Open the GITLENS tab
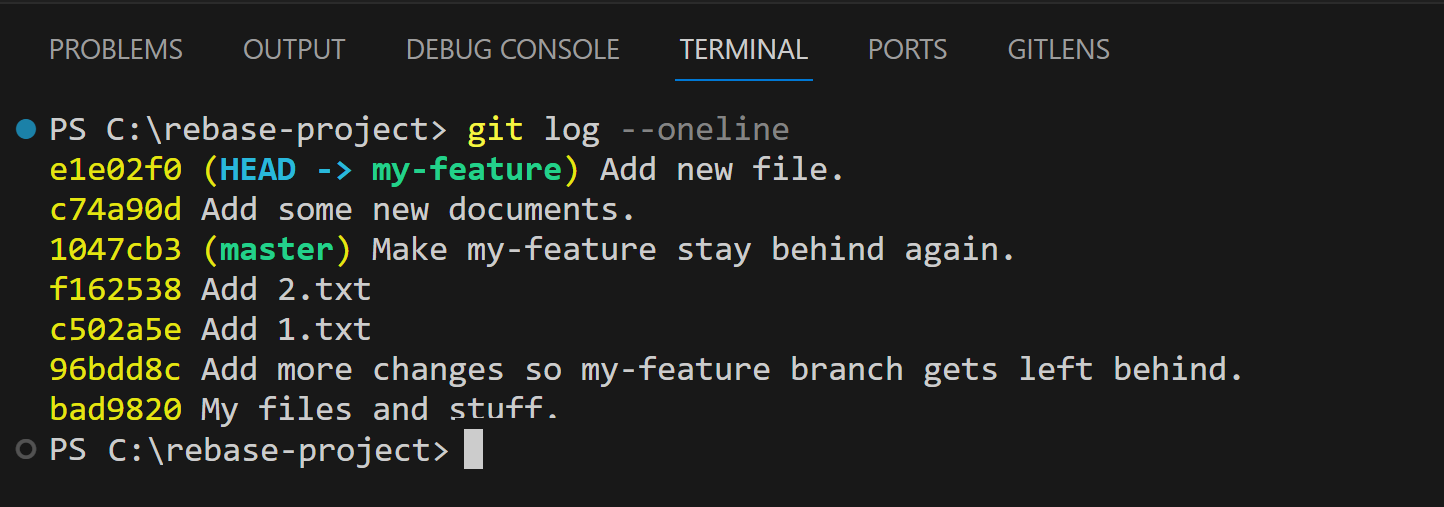This screenshot has height=507, width=1444. 1058,49
